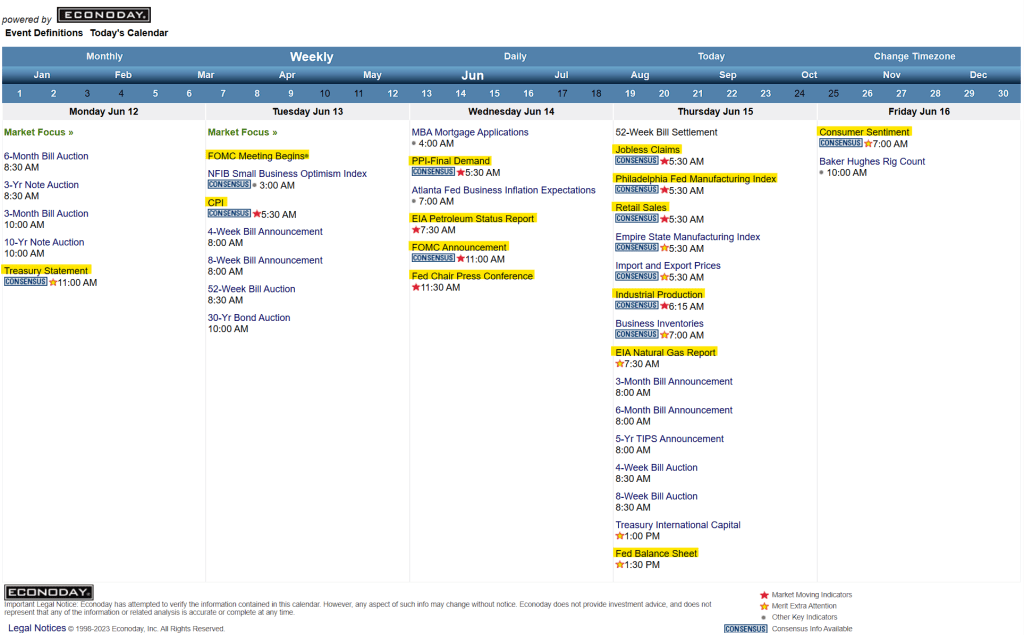This screenshot has height=635, width=1024.
Task: Open the Philadelphia Fed Manufacturing Index event
Action: [x=695, y=179]
